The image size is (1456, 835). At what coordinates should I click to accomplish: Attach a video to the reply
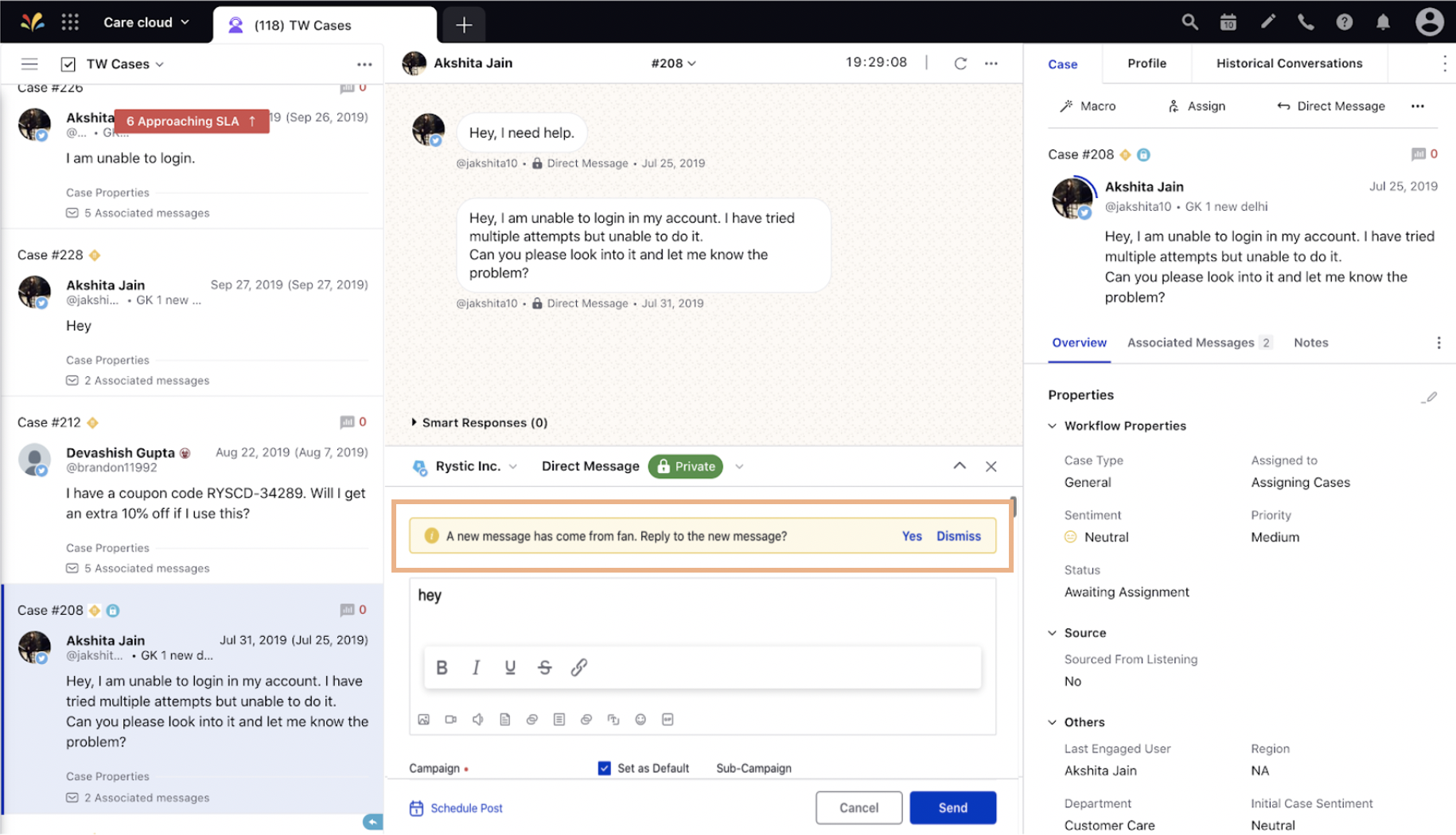click(x=451, y=720)
